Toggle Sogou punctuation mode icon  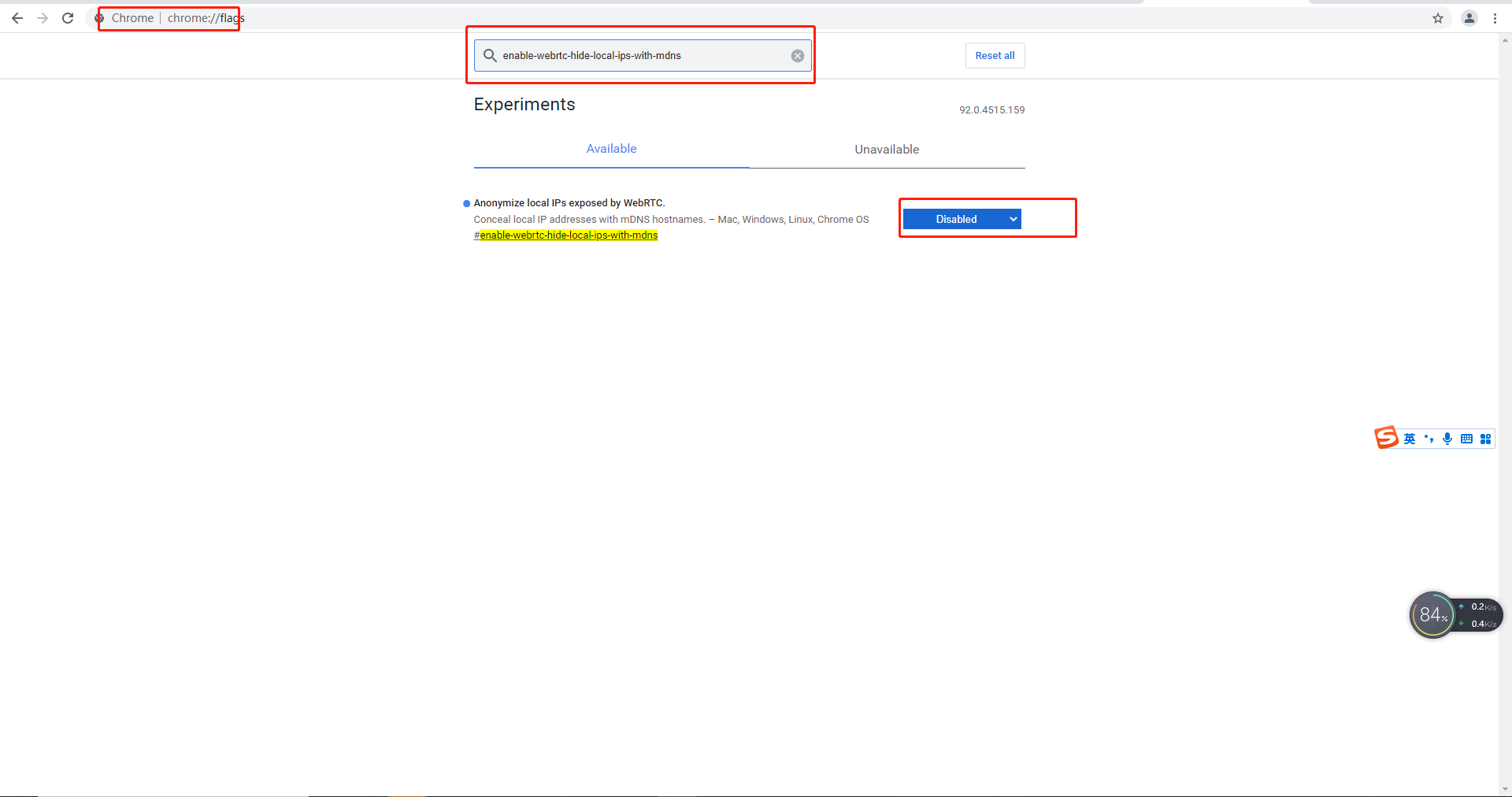1429,439
